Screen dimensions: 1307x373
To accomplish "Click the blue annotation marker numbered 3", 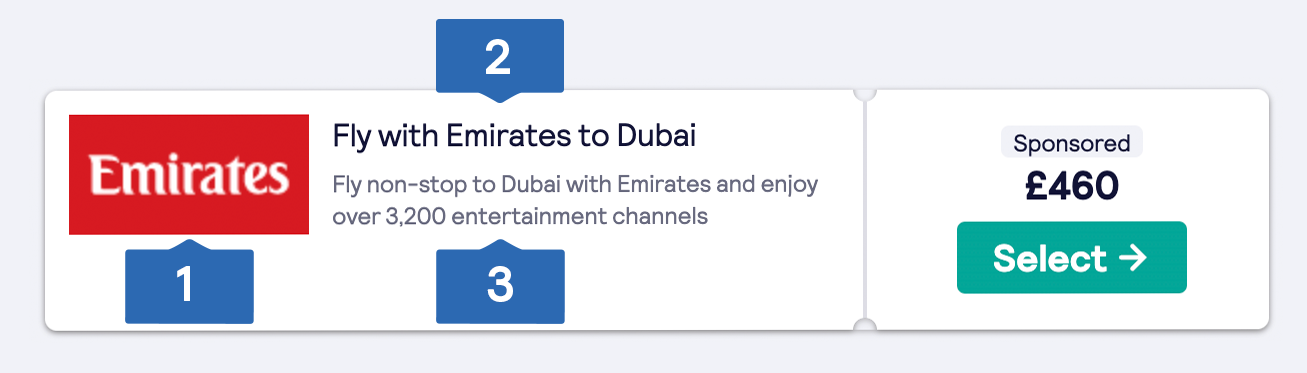I will tap(500, 283).
